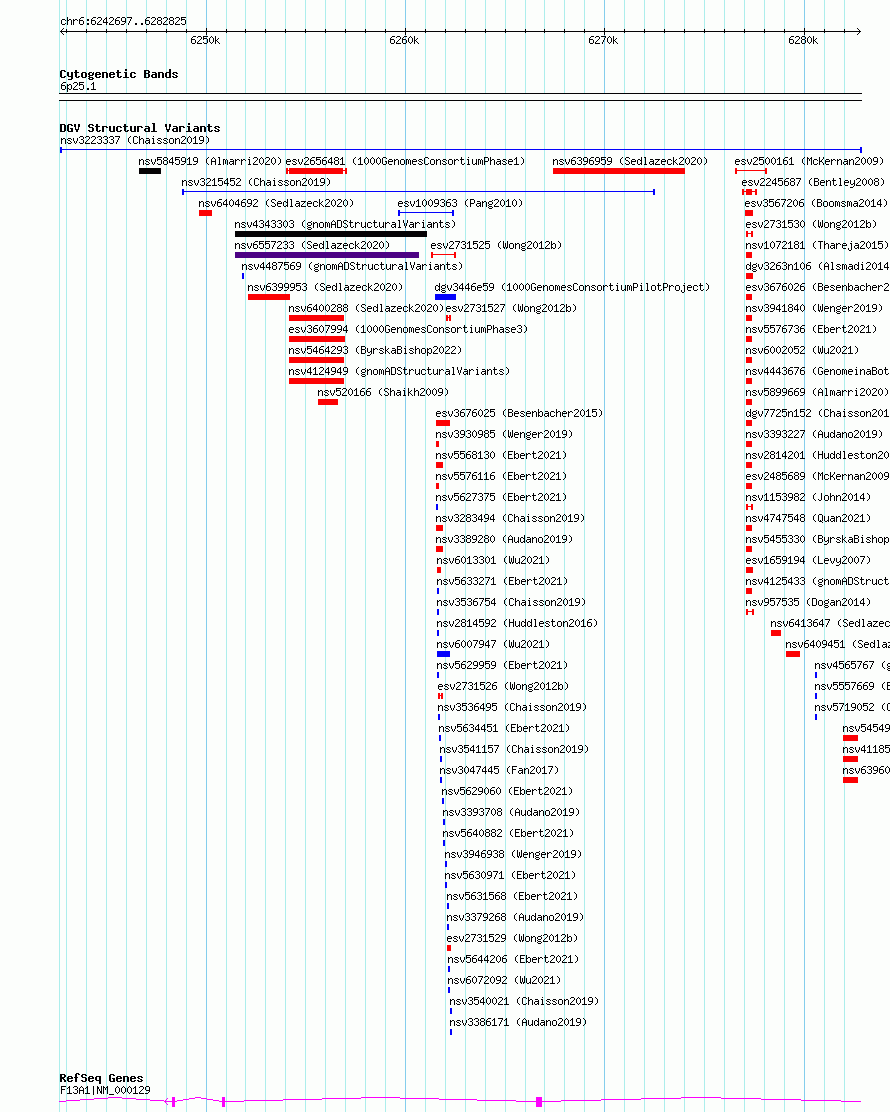Viewport: 890px width, 1112px height.
Task: Open nsv6400288 (Sedlazeck2020) variant
Action: 366,308
